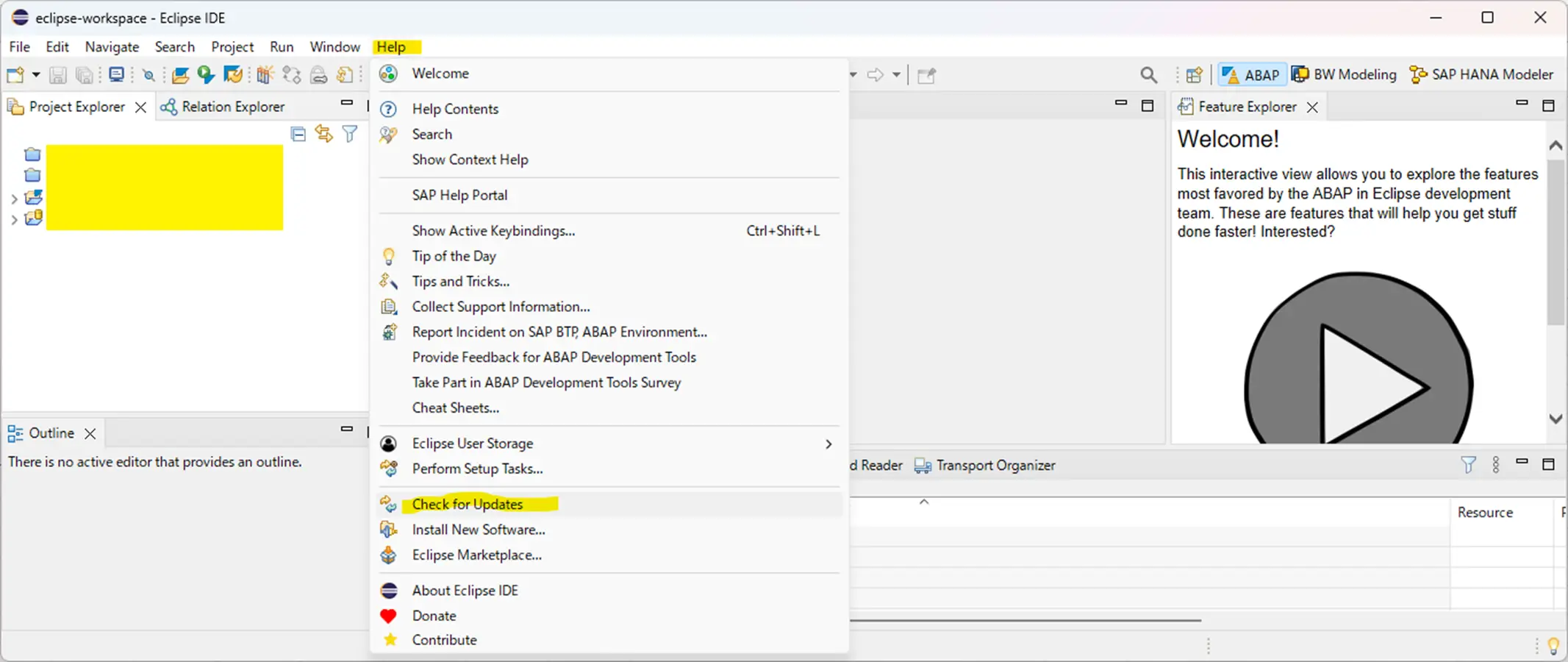
Task: Click the Save disk toolbar icon
Action: tap(58, 75)
